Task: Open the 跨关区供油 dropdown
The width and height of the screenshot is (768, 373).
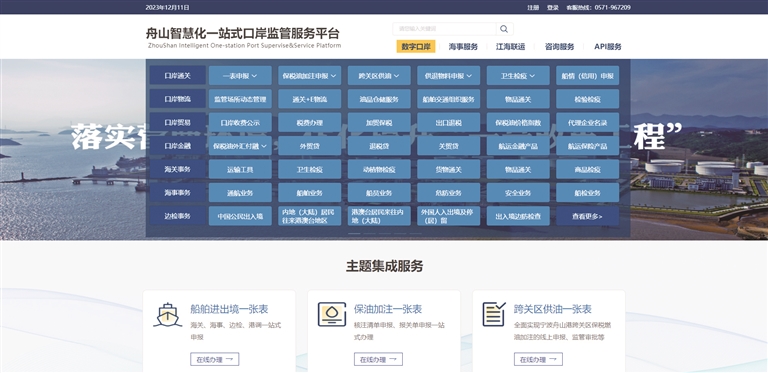Action: coord(379,76)
